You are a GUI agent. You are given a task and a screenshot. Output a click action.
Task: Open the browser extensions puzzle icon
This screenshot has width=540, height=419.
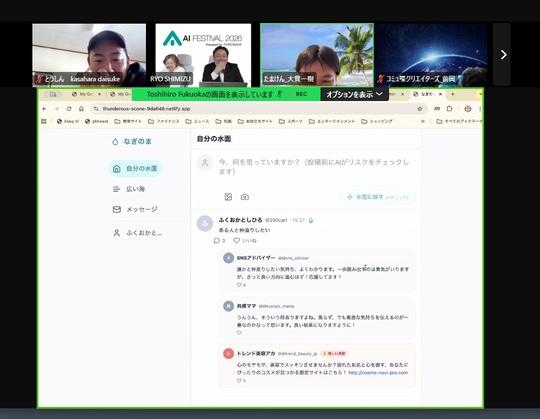pos(449,109)
